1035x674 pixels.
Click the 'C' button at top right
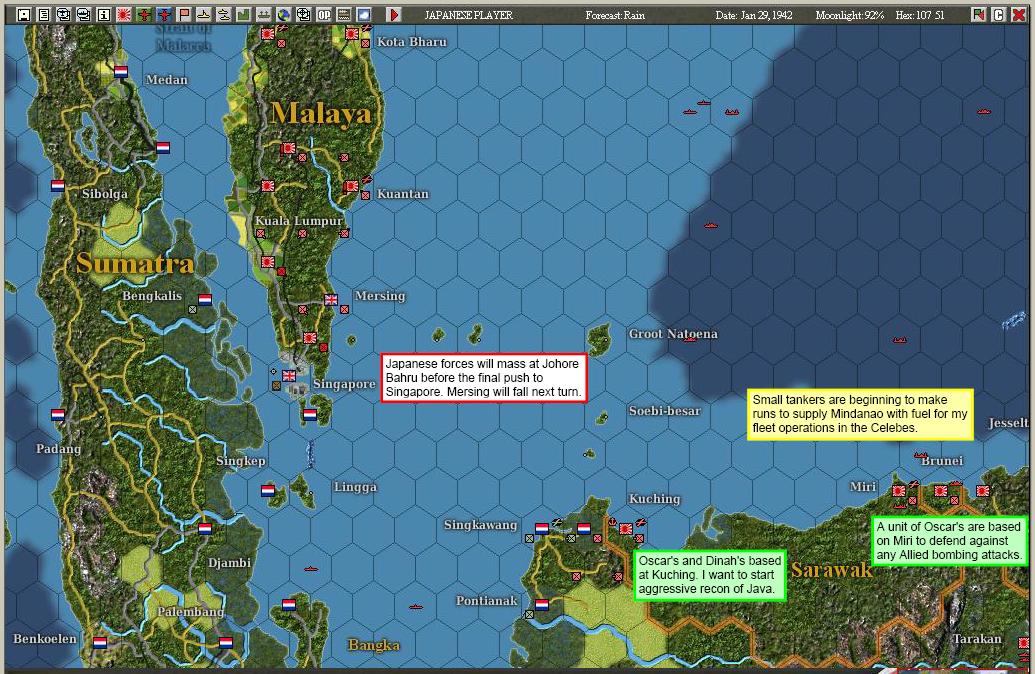(999, 15)
